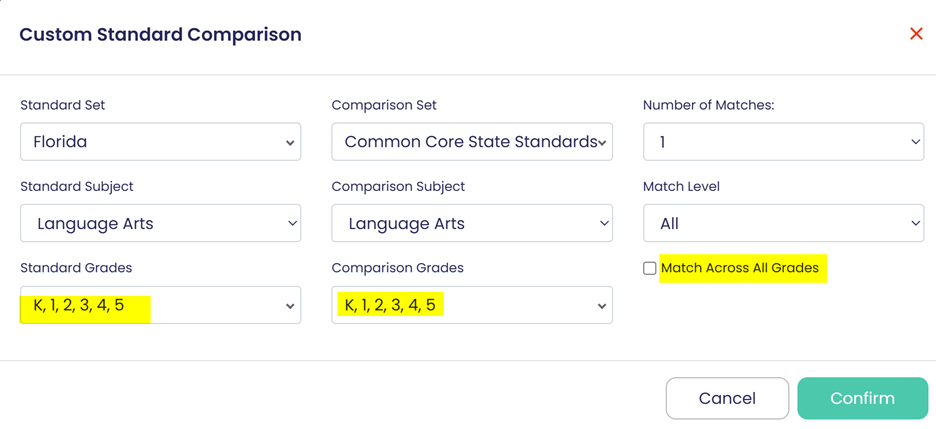The height and width of the screenshot is (429, 936).
Task: Click the Comparison Set field label
Action: [384, 105]
